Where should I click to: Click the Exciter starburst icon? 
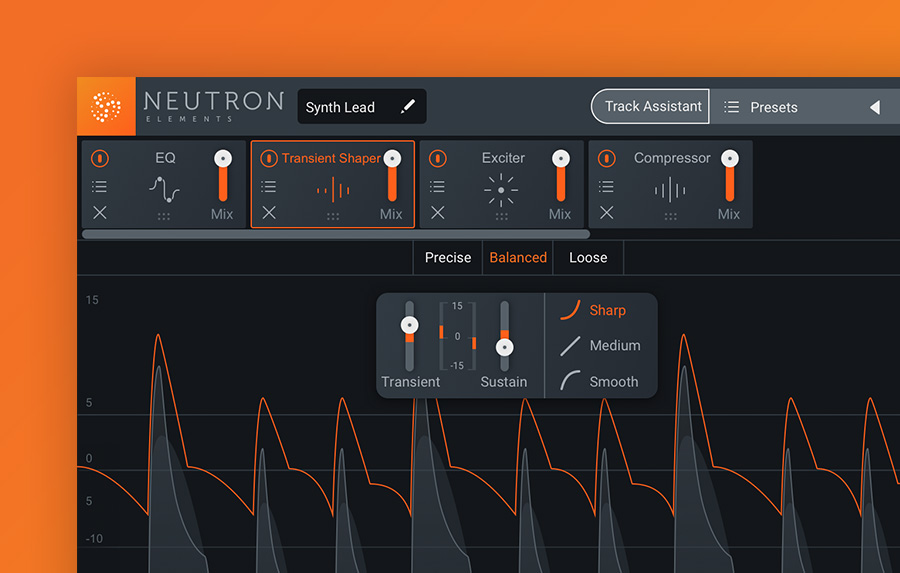(501, 189)
